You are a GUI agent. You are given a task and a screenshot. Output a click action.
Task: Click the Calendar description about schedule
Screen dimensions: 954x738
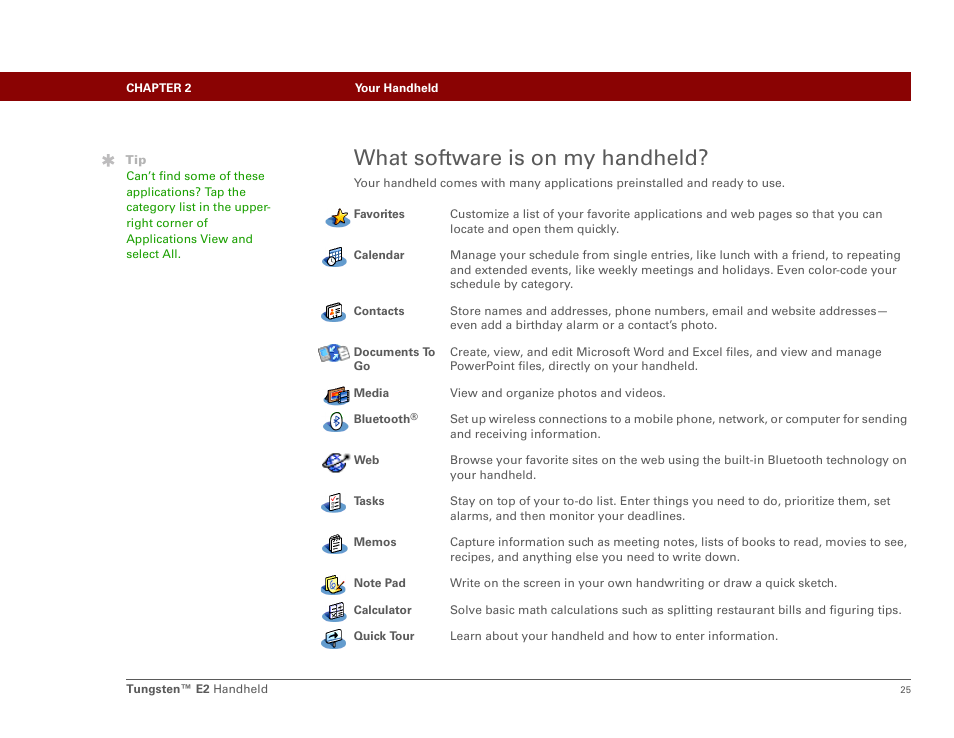675,270
